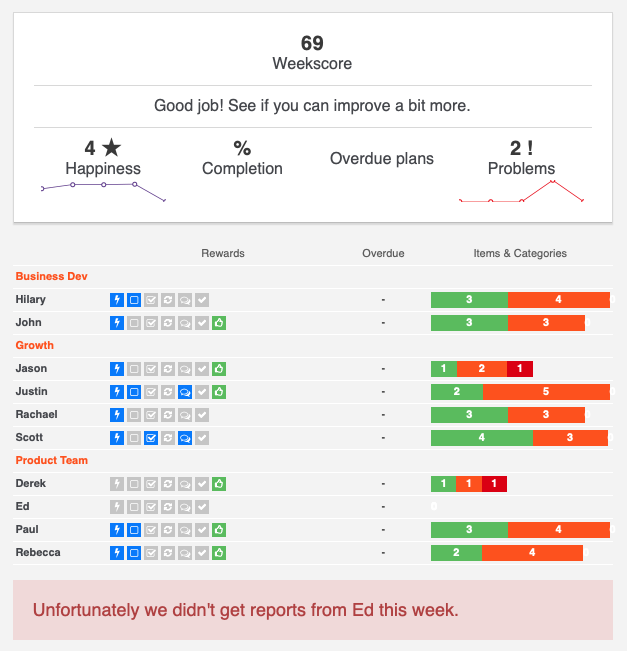Screen dimensions: 627x651
Task: Click the Problems trend sparkline
Action: click(x=521, y=191)
